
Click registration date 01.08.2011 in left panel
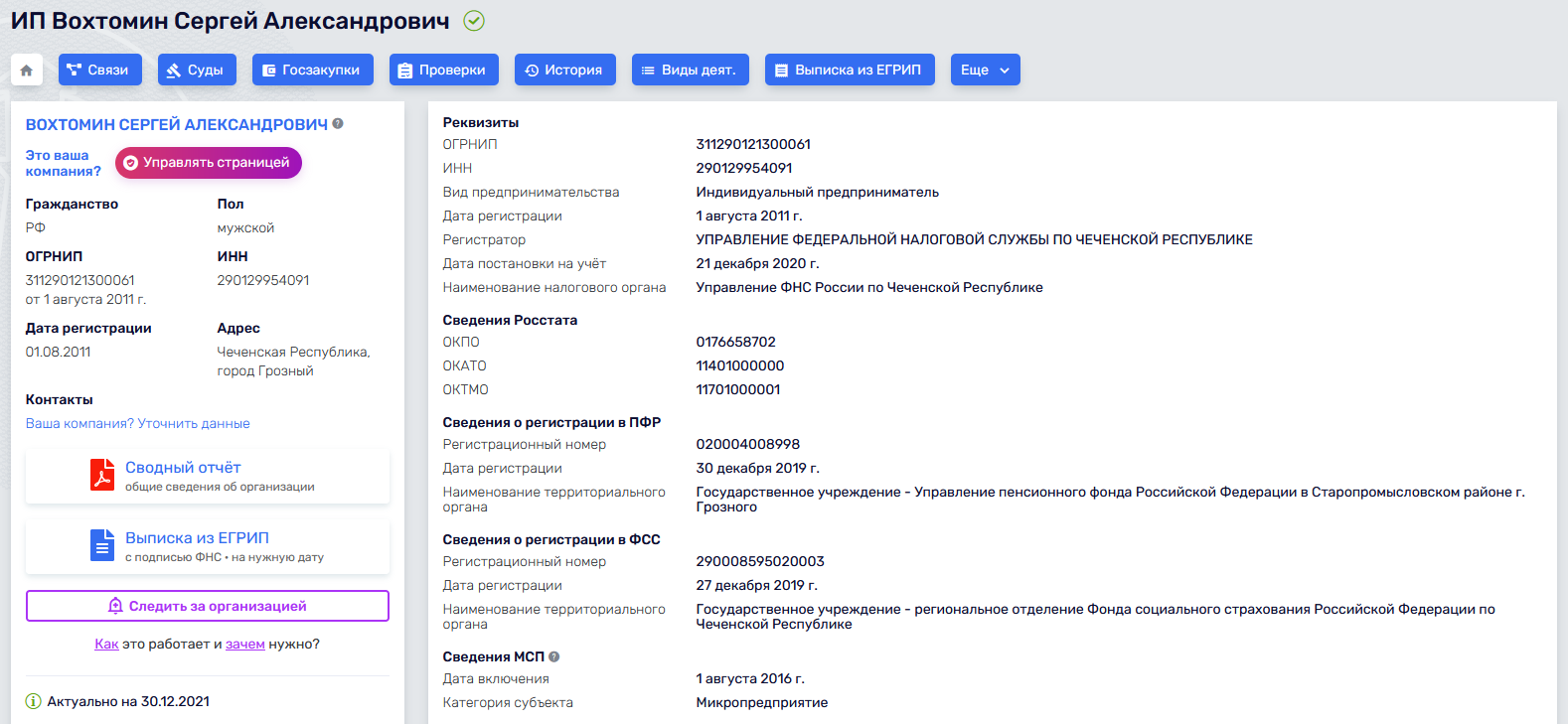(59, 352)
